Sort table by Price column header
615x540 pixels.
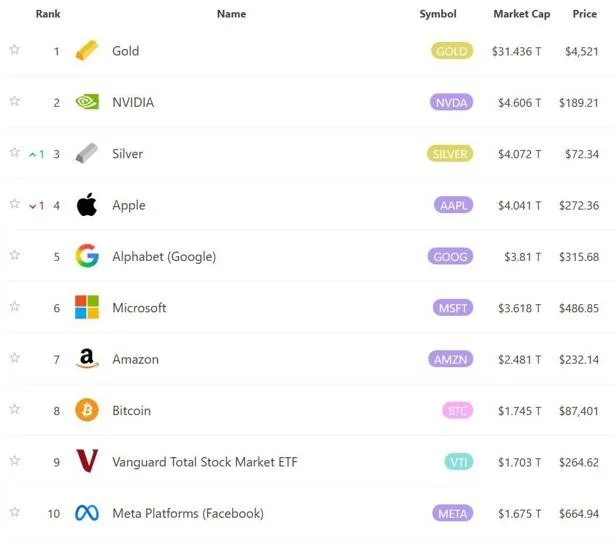pos(584,14)
